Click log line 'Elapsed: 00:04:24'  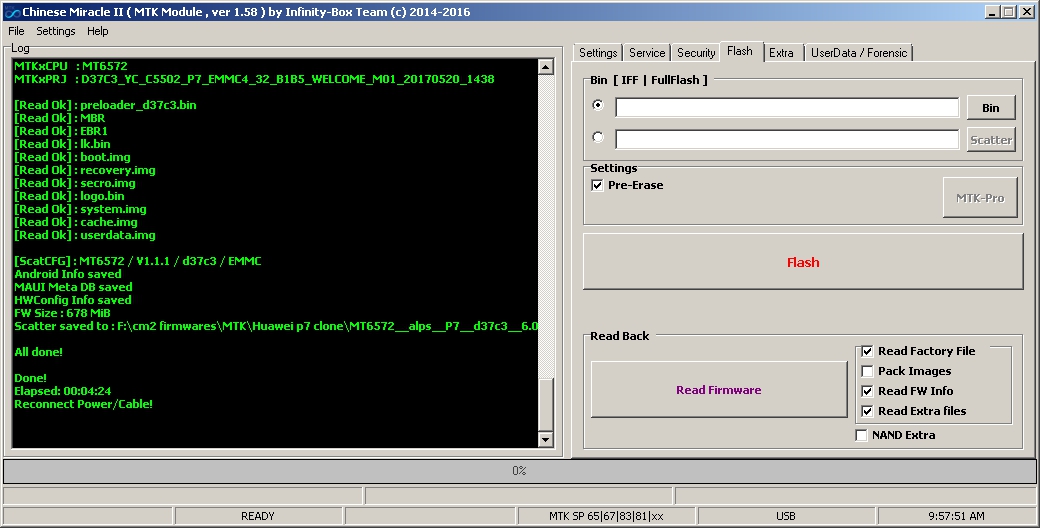pyautogui.click(x=63, y=391)
